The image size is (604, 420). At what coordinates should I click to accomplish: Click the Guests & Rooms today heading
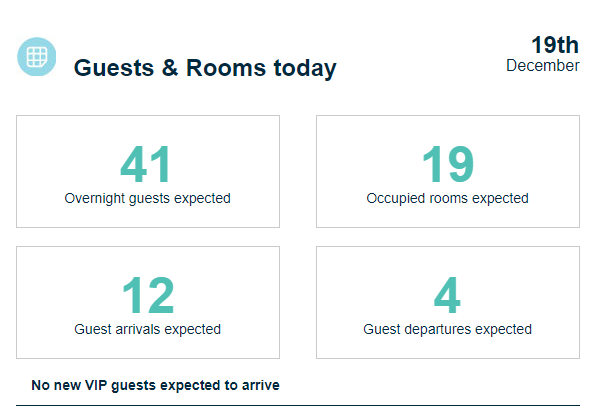[x=205, y=68]
